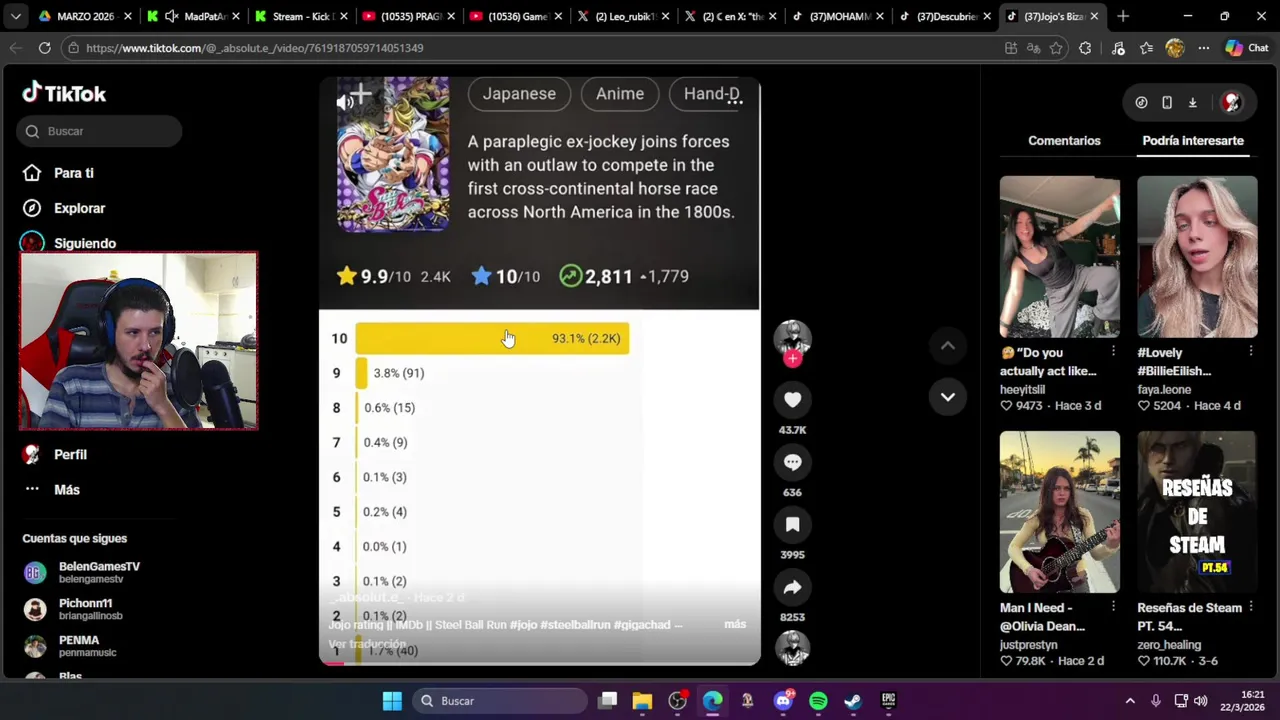Open options for "Do you actually" video
This screenshot has height=720, width=1280.
pyautogui.click(x=1113, y=352)
